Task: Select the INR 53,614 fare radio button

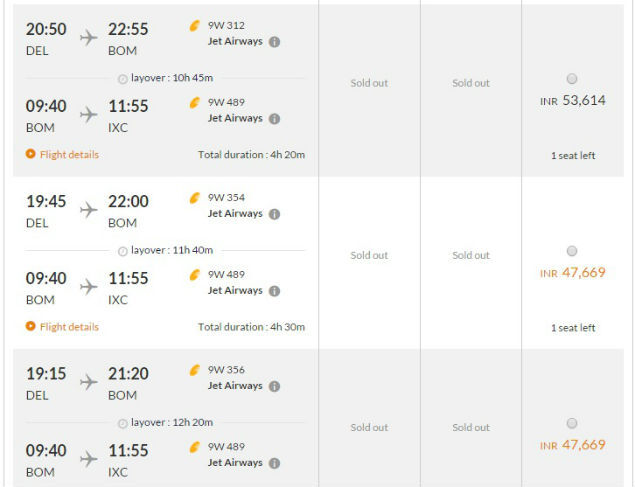Action: [x=571, y=79]
